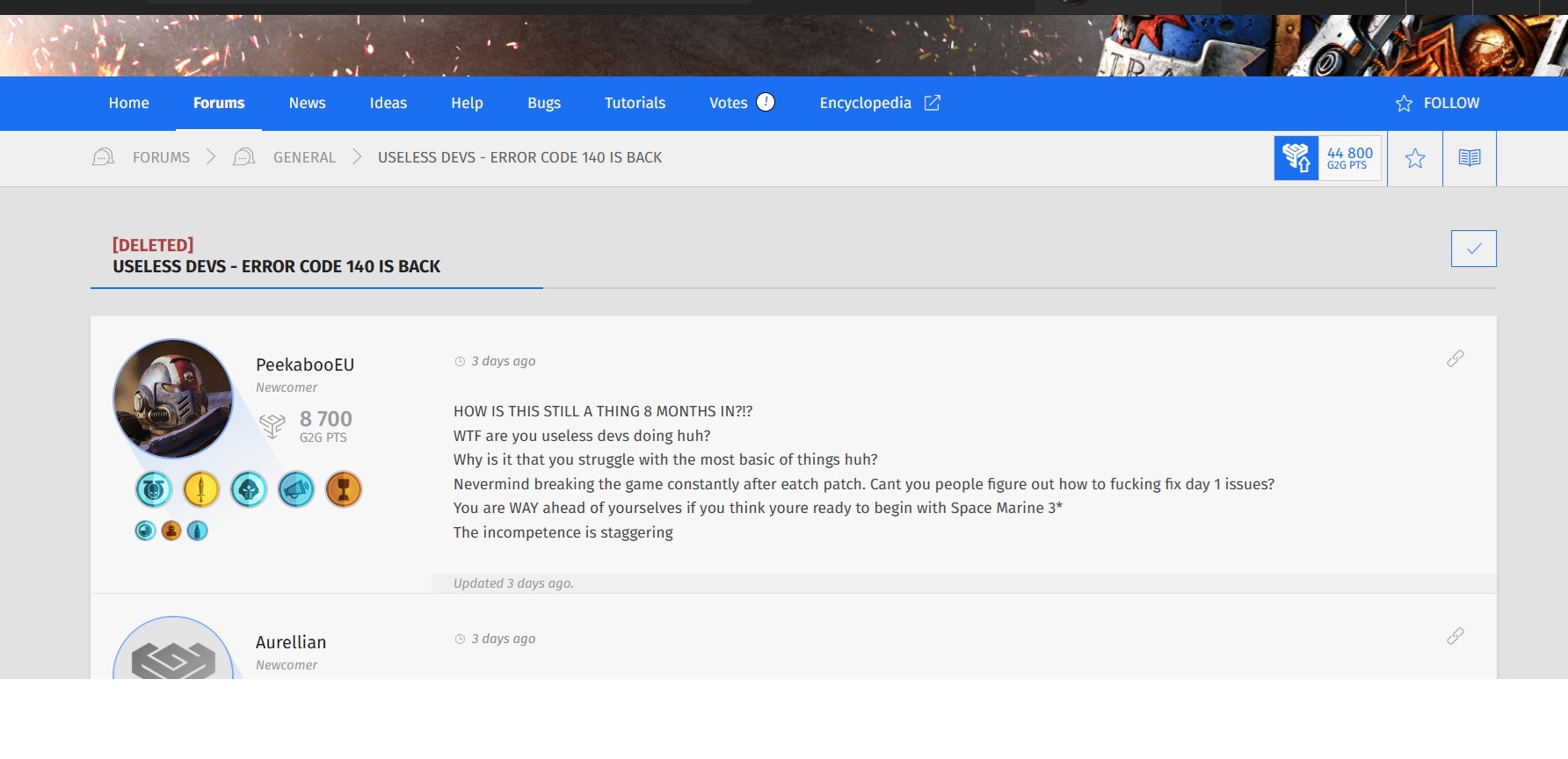
Task: Click the Encyclopedia external link icon
Action: click(933, 103)
